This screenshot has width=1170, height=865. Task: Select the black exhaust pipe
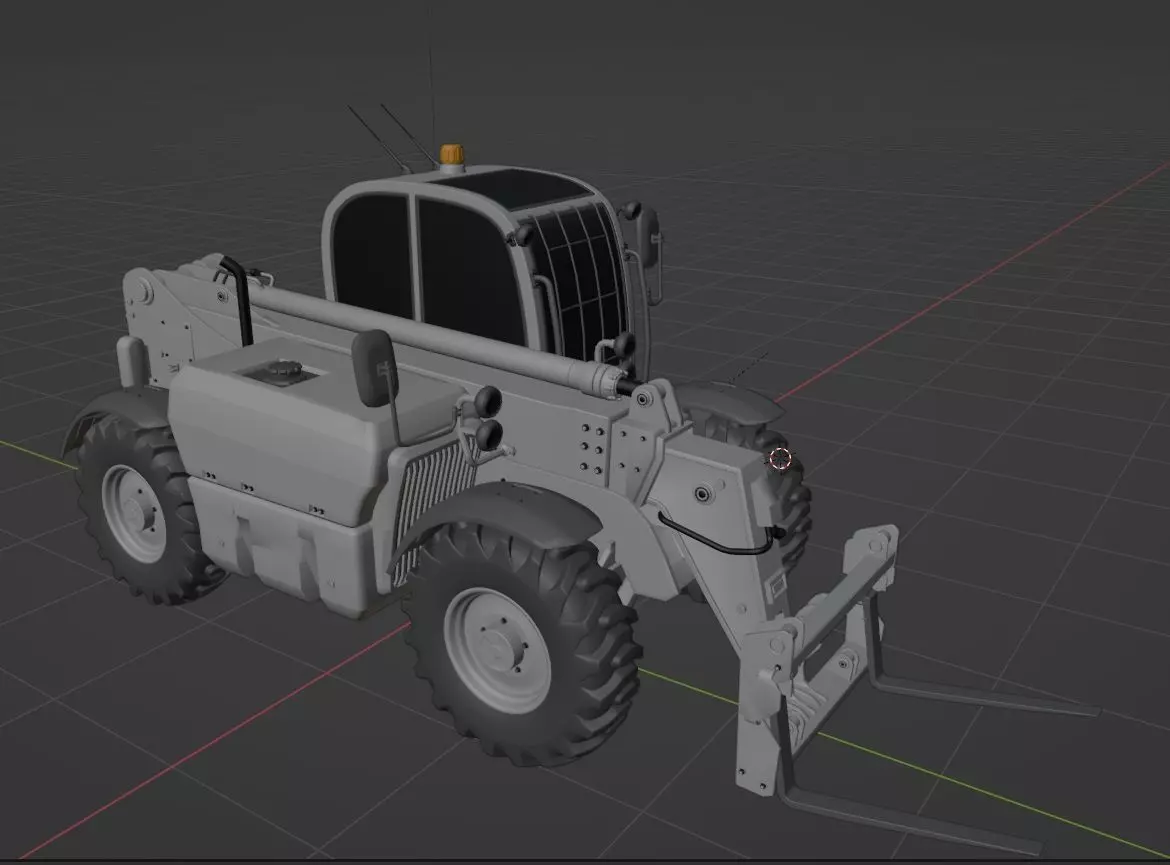(238, 299)
